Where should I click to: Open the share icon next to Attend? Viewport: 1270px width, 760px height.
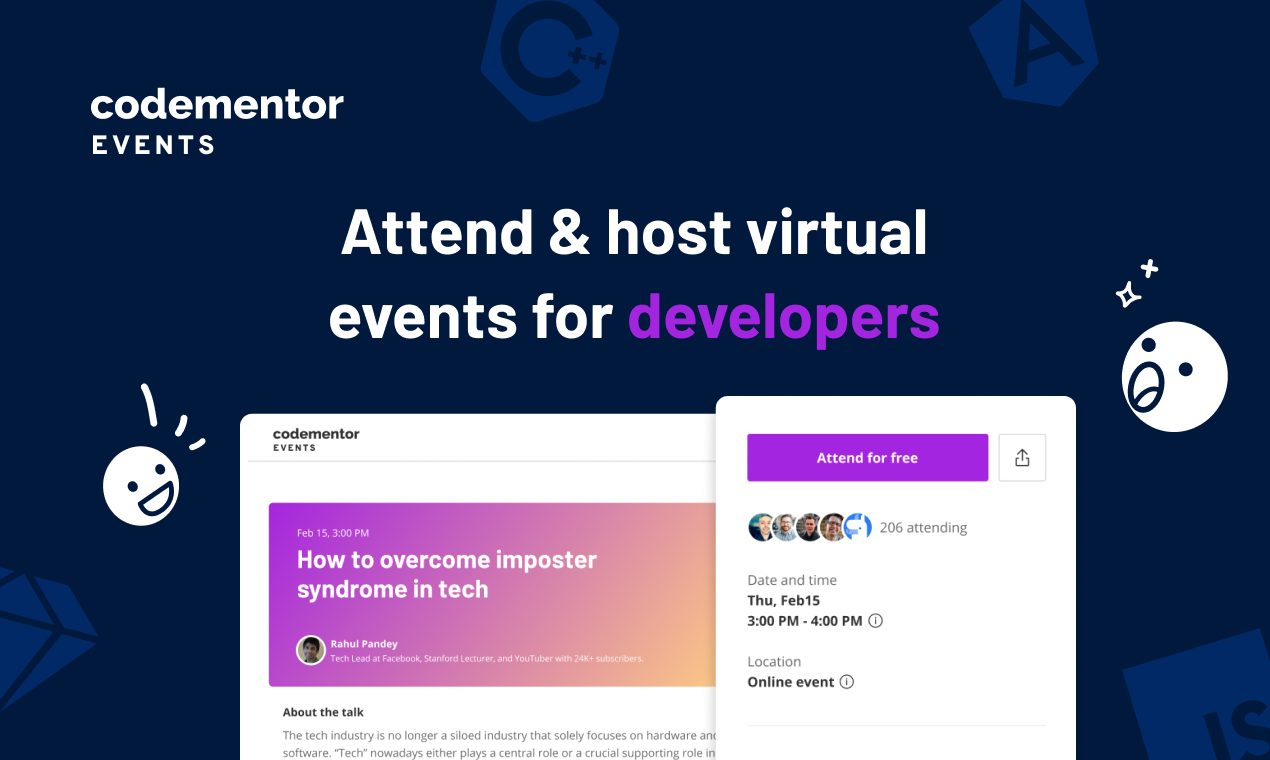point(1022,457)
